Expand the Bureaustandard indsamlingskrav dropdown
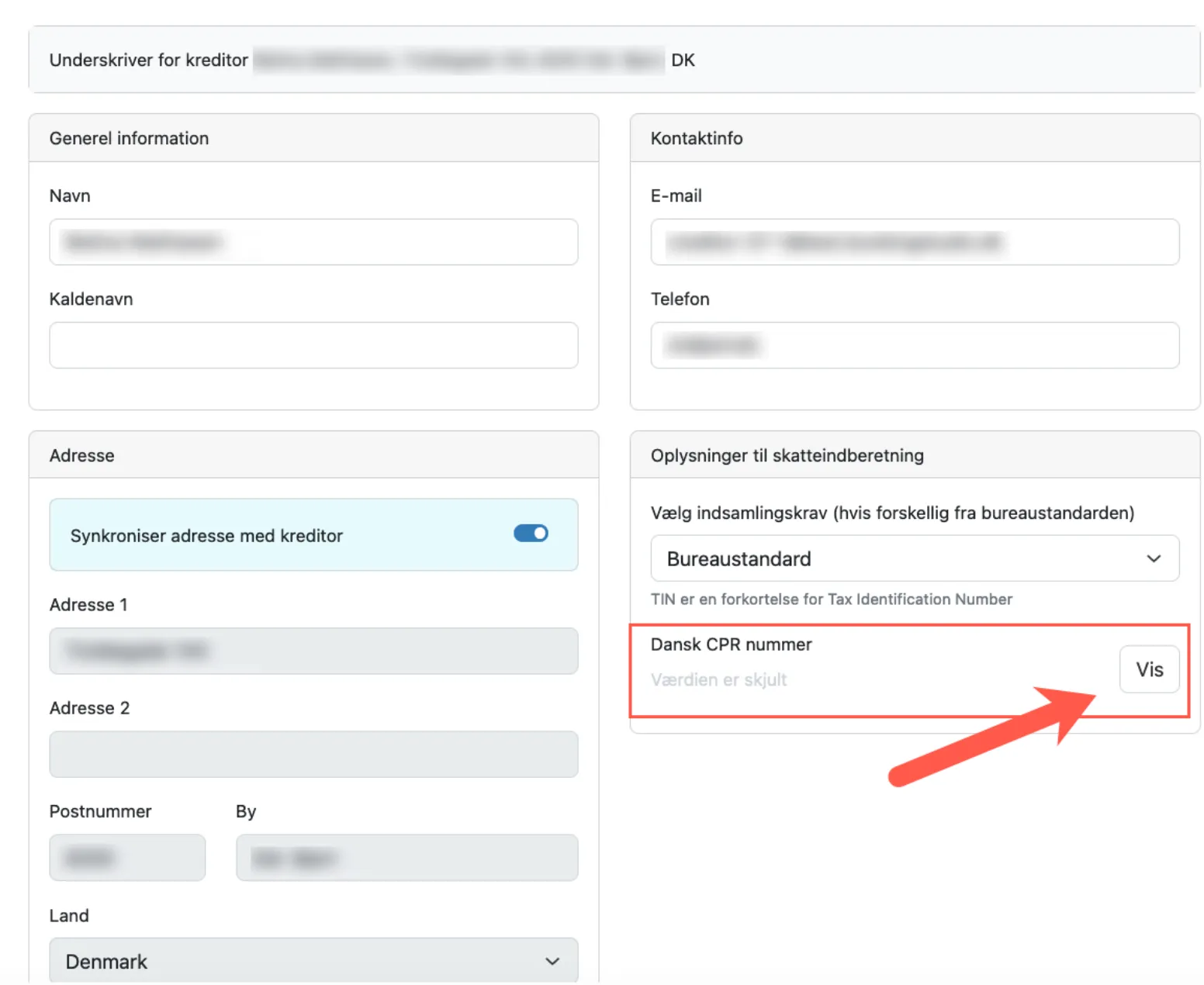The width and height of the screenshot is (1204, 985). 914,558
